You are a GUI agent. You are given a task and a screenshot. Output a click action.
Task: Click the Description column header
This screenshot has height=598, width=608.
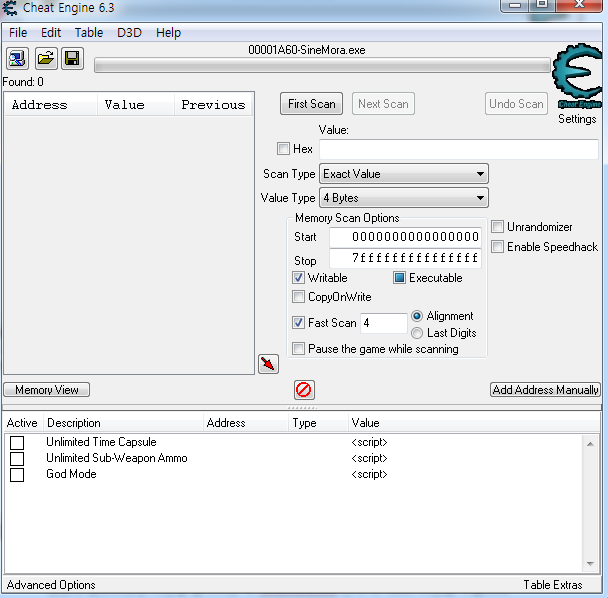[x=123, y=423]
